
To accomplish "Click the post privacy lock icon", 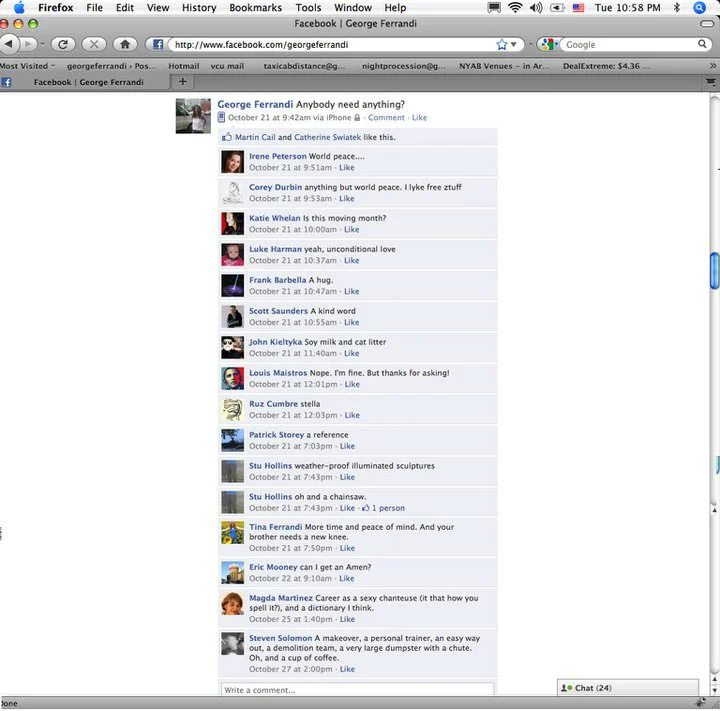I will click(357, 118).
